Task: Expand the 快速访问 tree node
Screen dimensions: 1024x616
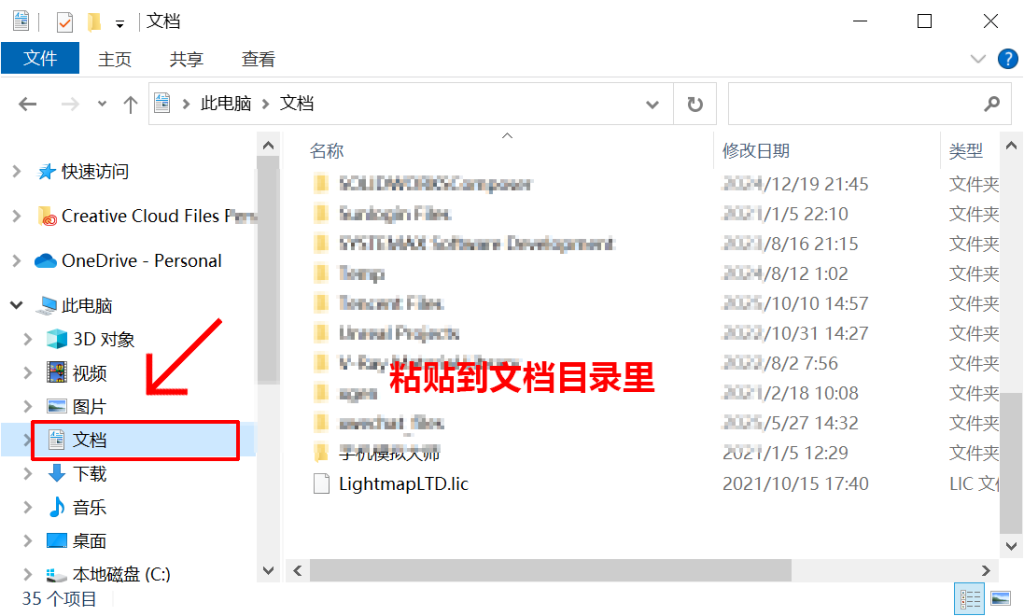Action: (x=17, y=172)
